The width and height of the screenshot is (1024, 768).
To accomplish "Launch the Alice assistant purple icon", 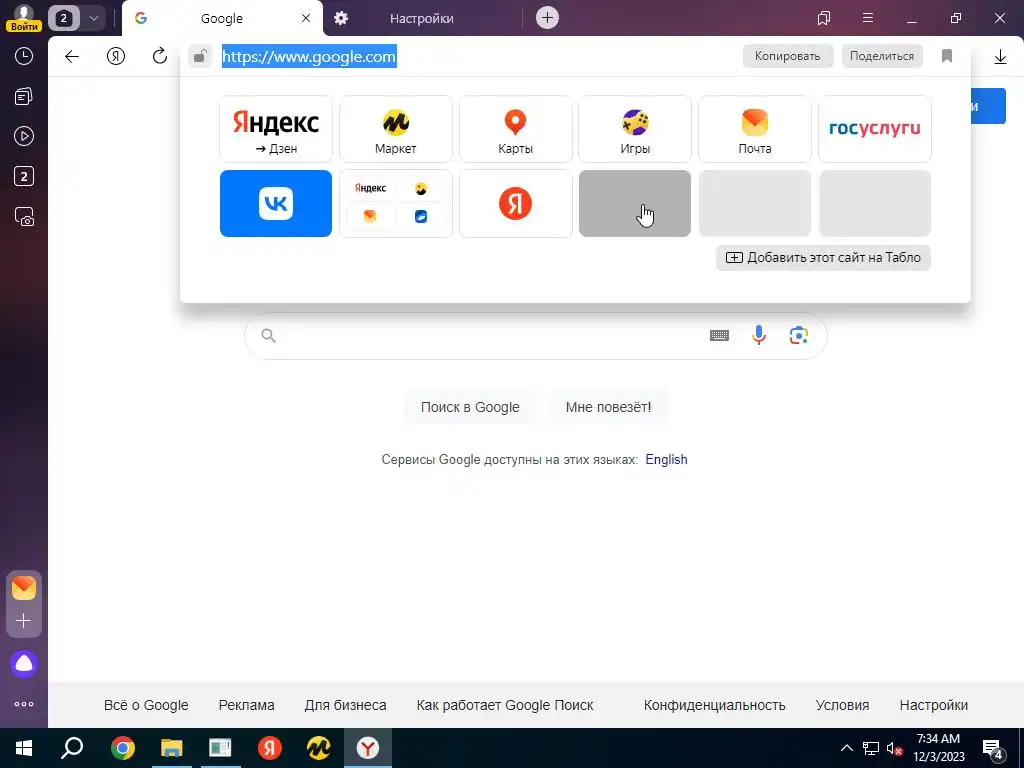I will click(x=24, y=664).
